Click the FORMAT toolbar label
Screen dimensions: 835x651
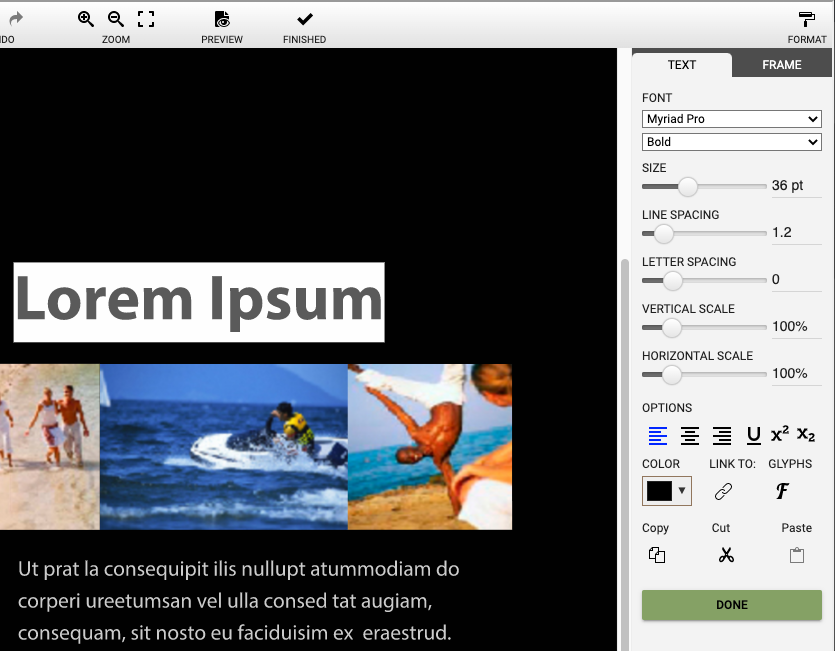807,39
